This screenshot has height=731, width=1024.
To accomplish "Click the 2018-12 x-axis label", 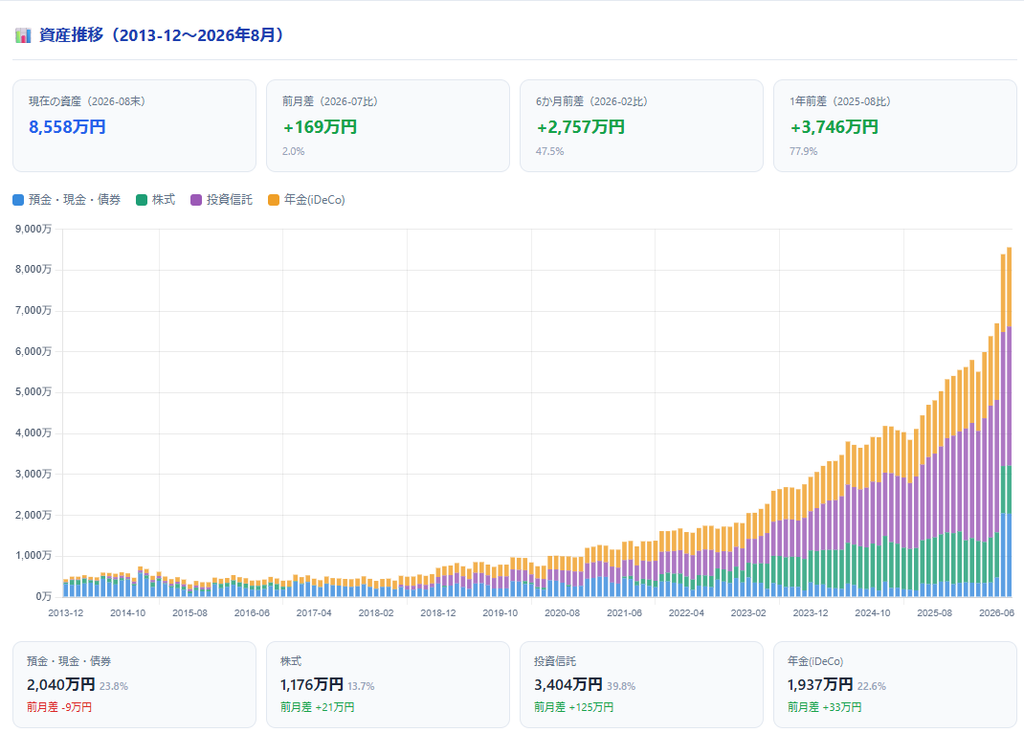I will click(438, 613).
